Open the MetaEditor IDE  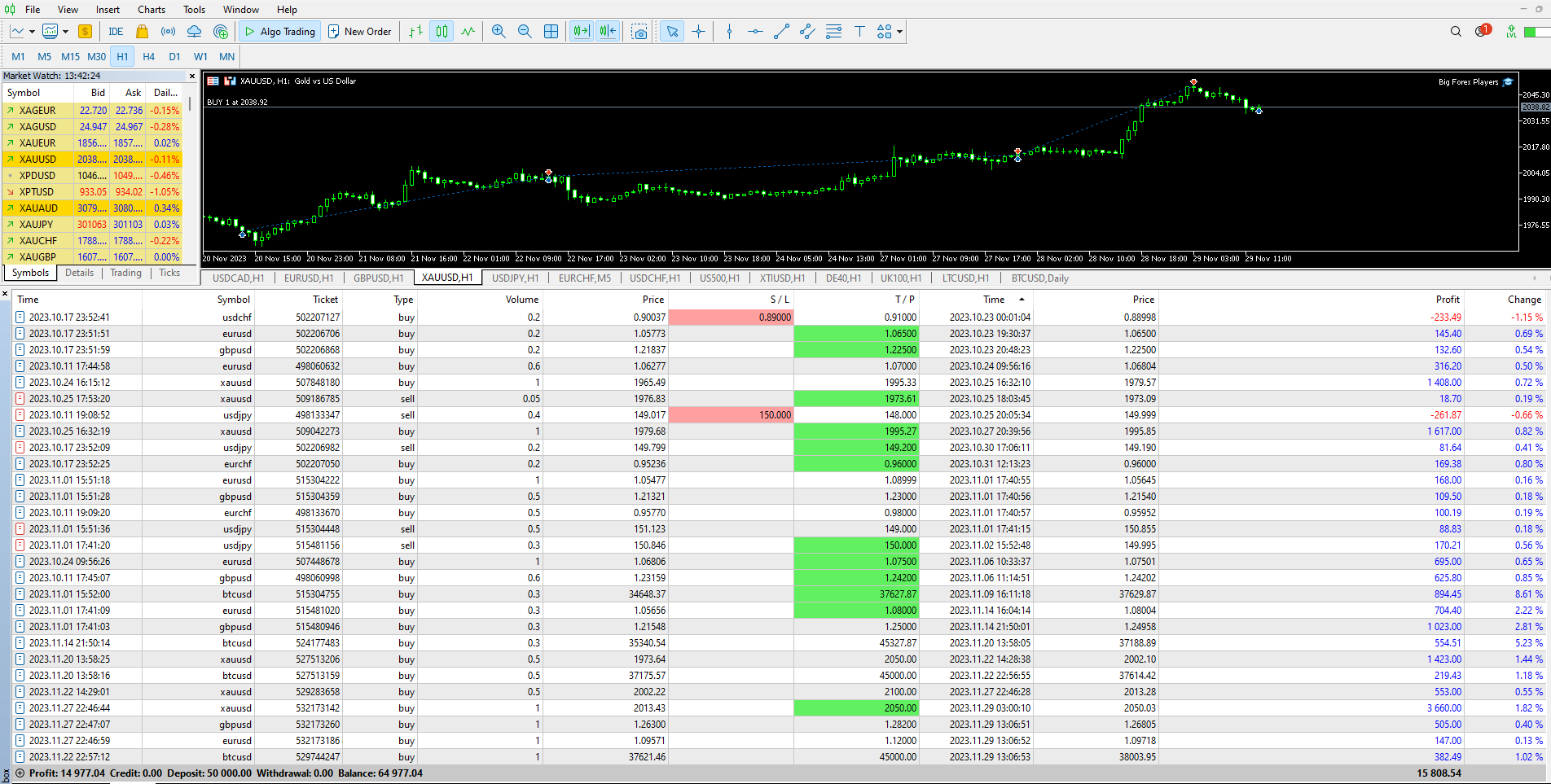pyautogui.click(x=116, y=32)
